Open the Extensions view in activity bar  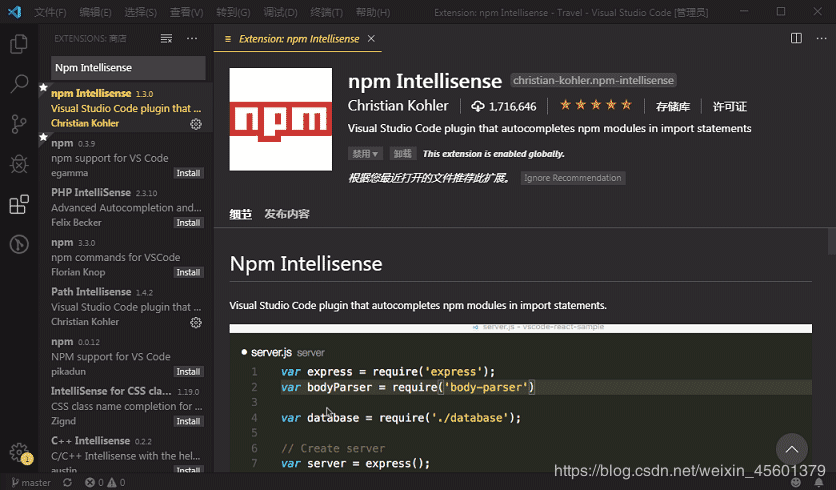pyautogui.click(x=18, y=205)
